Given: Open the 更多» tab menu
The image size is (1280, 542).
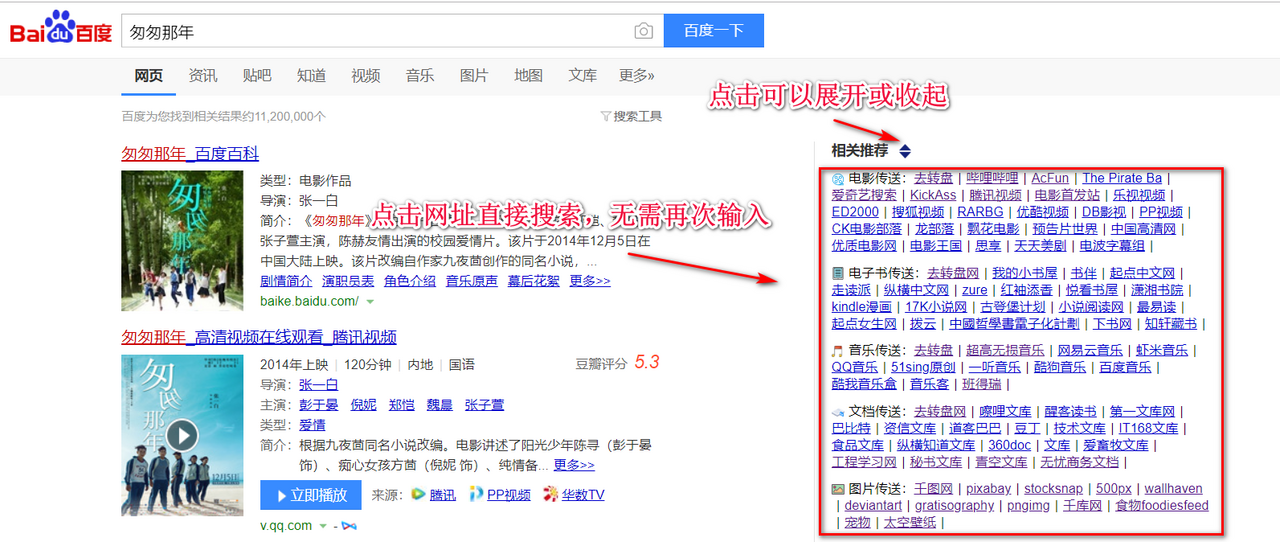Looking at the screenshot, I should pos(637,76).
